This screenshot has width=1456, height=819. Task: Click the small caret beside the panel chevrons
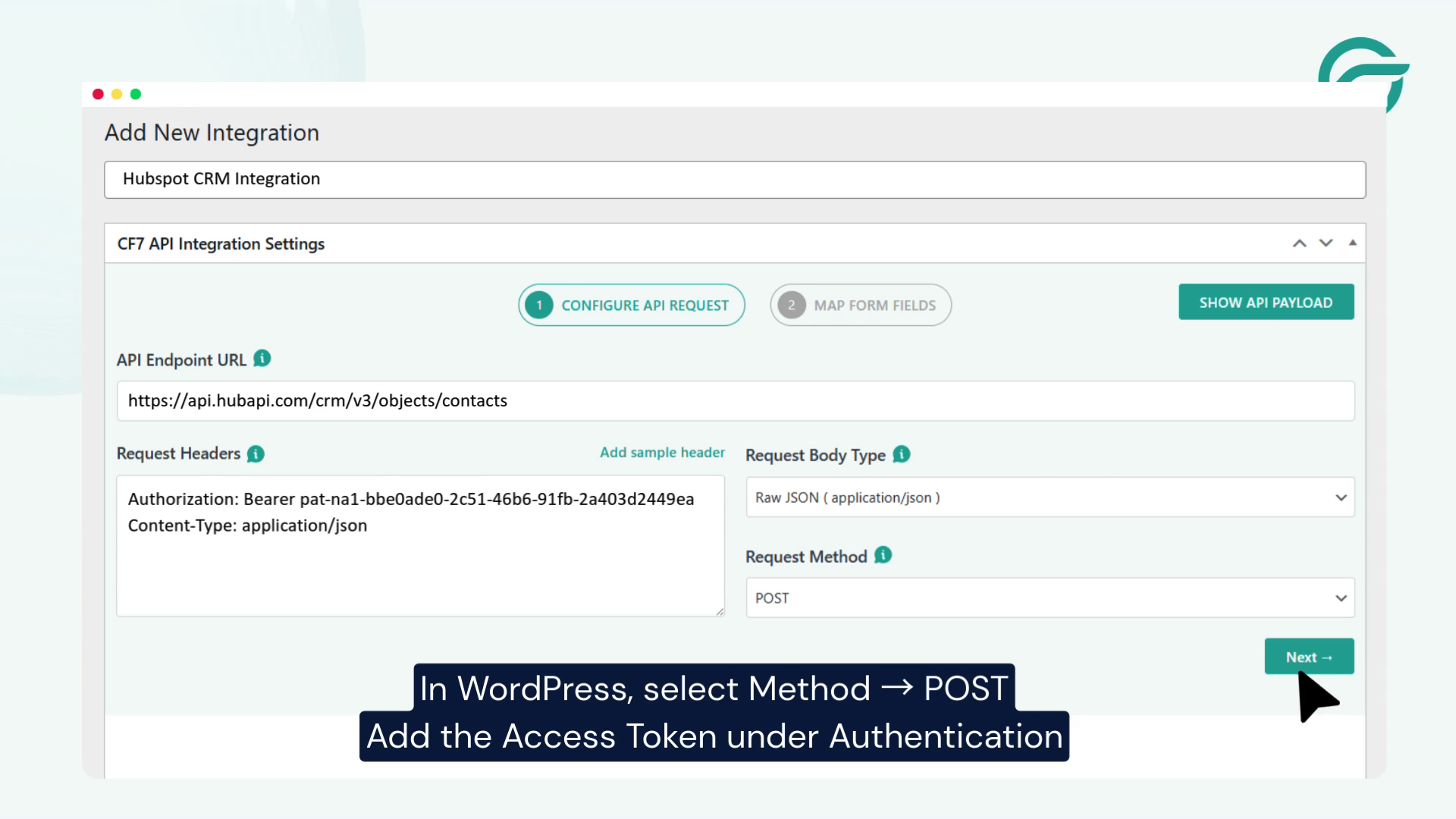click(x=1353, y=243)
